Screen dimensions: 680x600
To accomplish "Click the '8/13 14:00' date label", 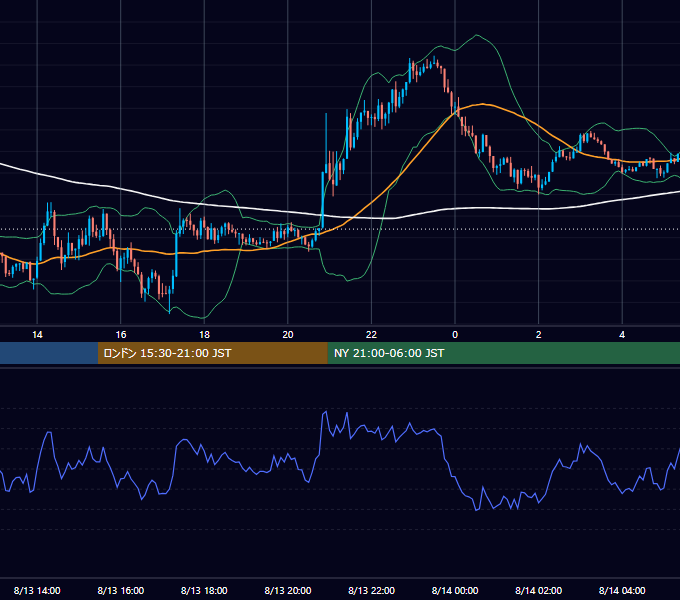I will tap(37, 590).
